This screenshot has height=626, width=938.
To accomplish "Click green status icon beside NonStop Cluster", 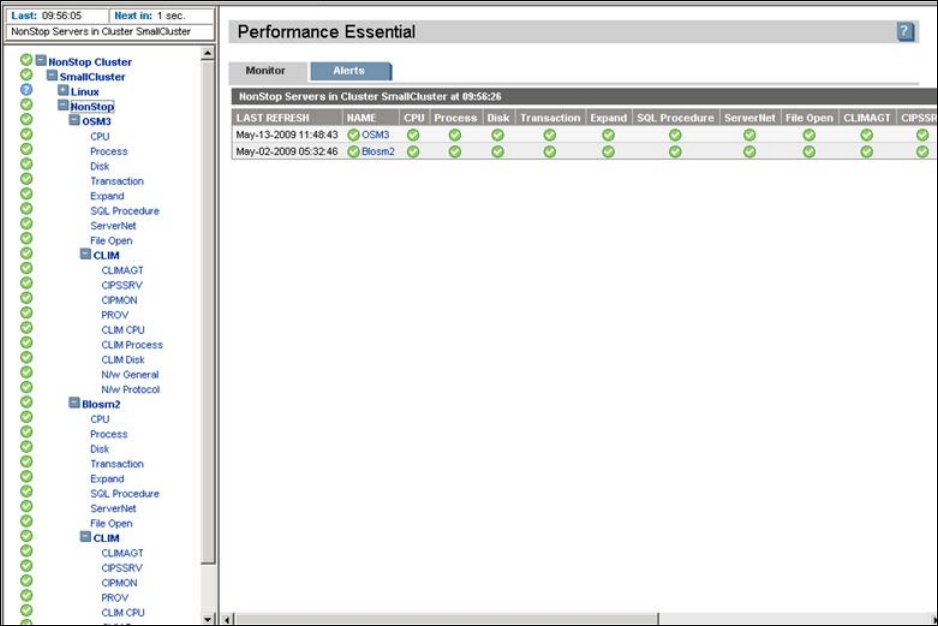I will coord(26,60).
